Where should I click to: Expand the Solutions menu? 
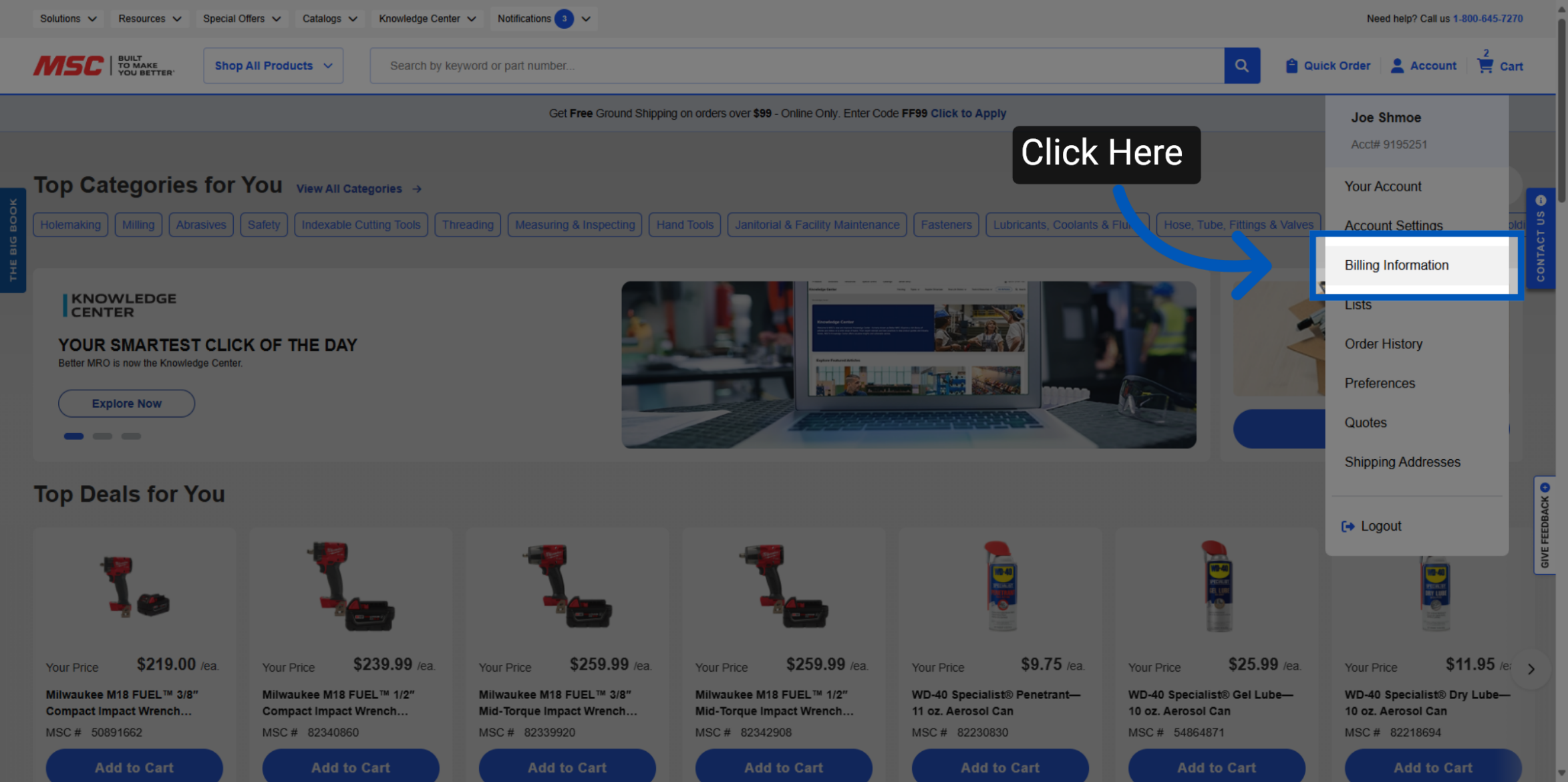point(68,19)
